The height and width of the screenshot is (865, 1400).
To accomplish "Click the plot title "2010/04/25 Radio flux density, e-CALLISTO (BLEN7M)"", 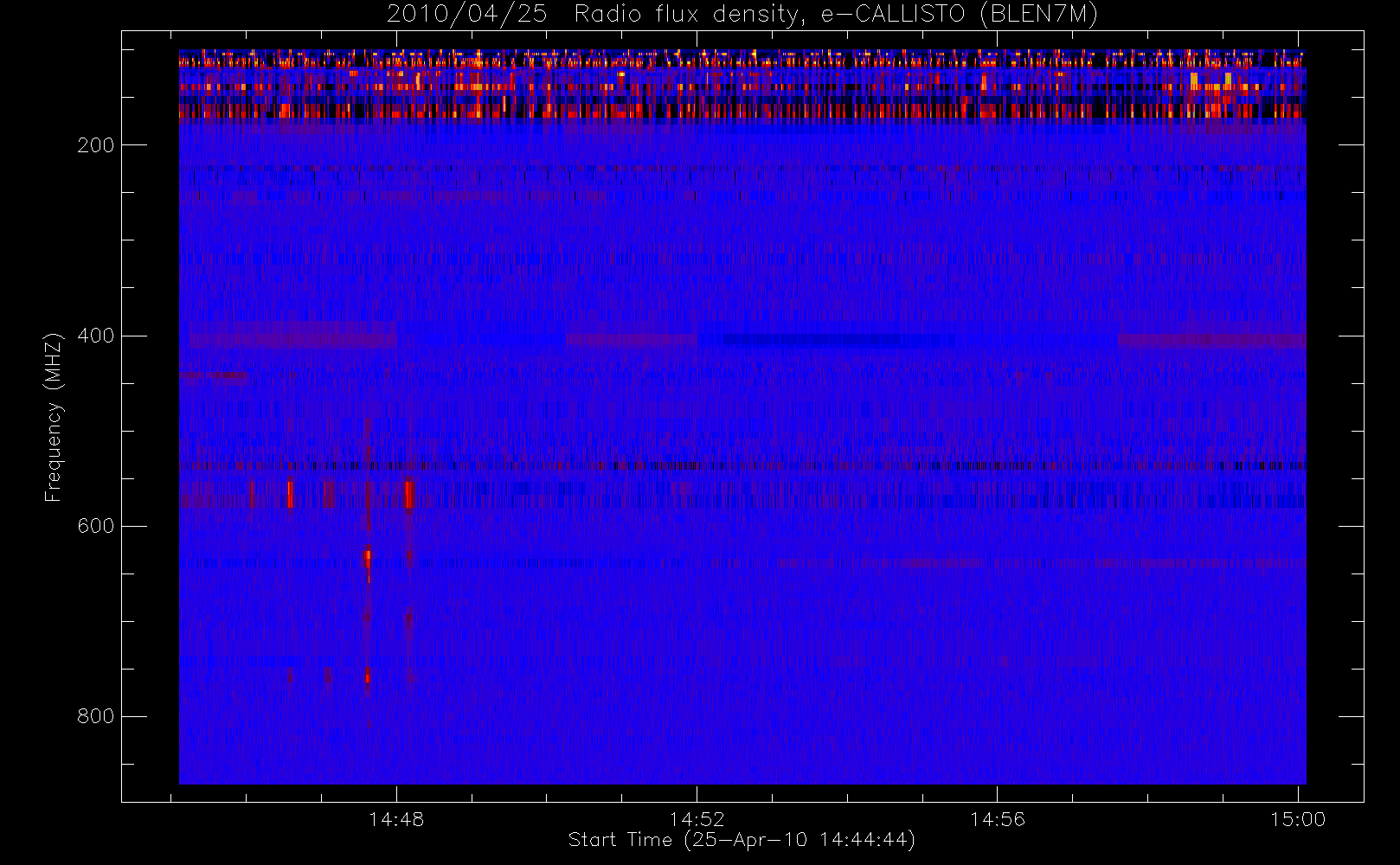I will pyautogui.click(x=742, y=15).
